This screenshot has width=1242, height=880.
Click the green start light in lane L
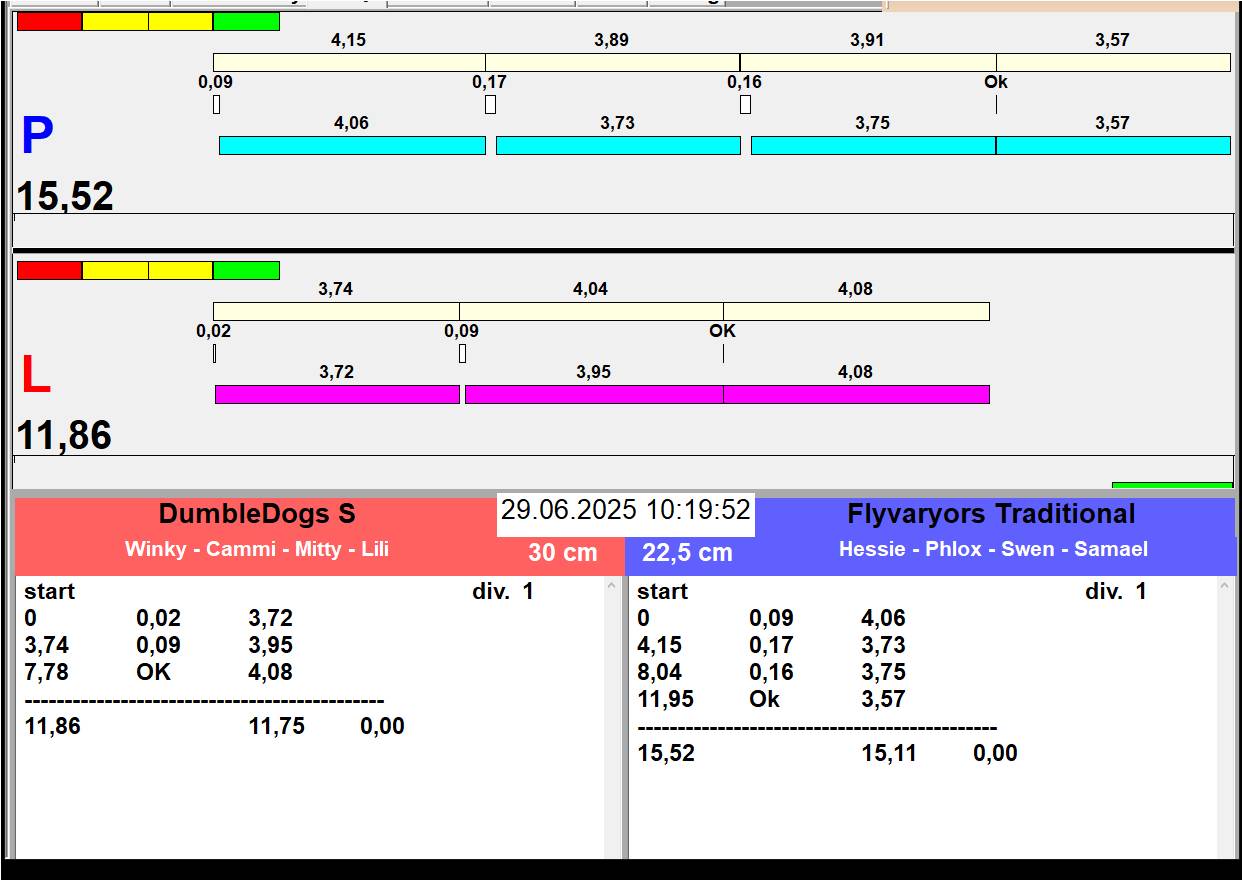tap(246, 271)
